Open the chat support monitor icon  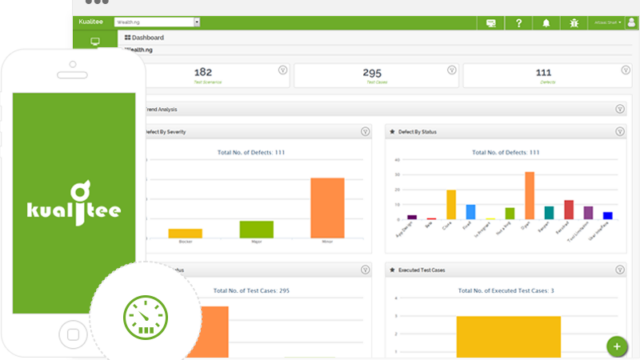[x=491, y=23]
